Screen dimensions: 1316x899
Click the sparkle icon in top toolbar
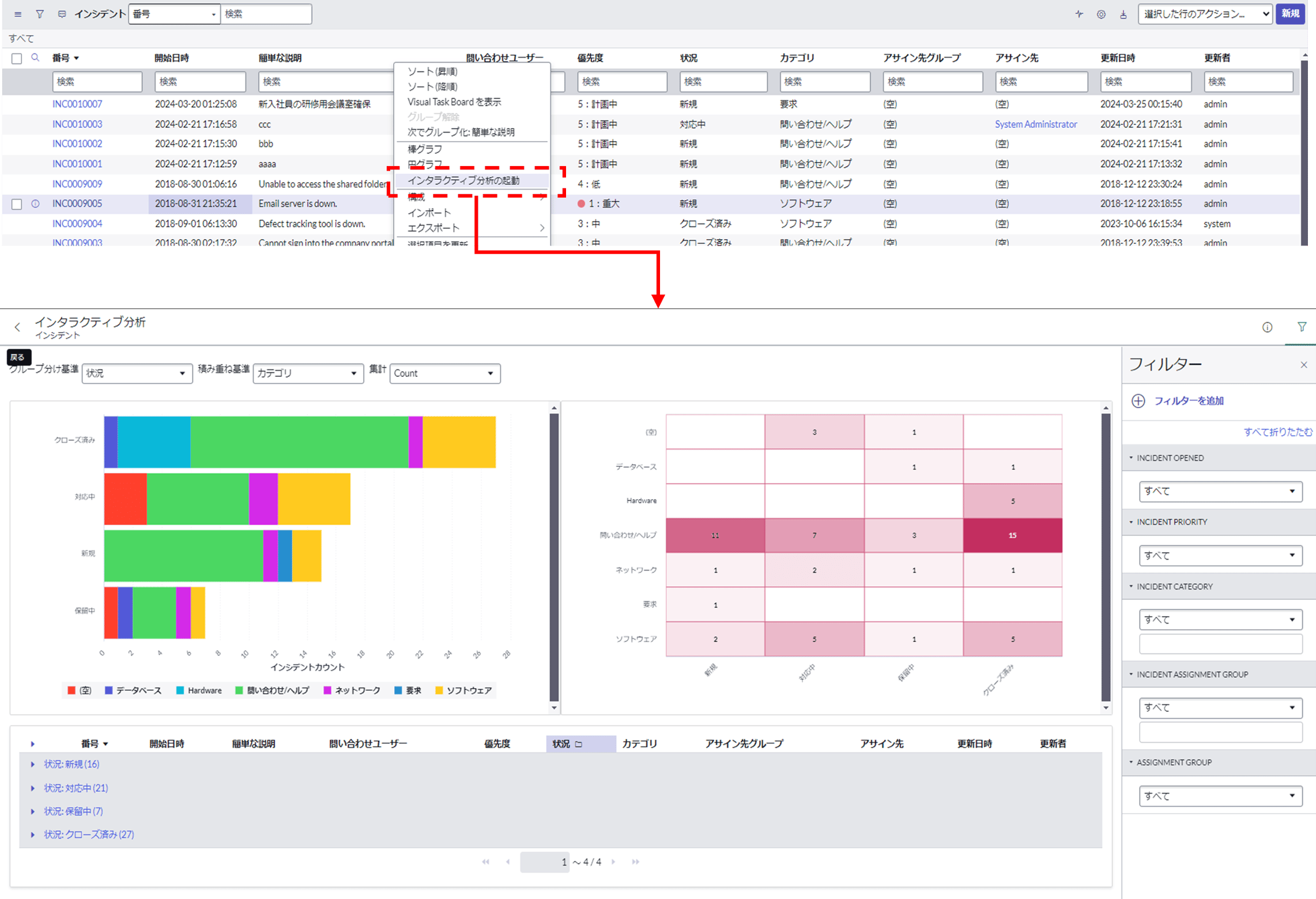pos(1079,14)
